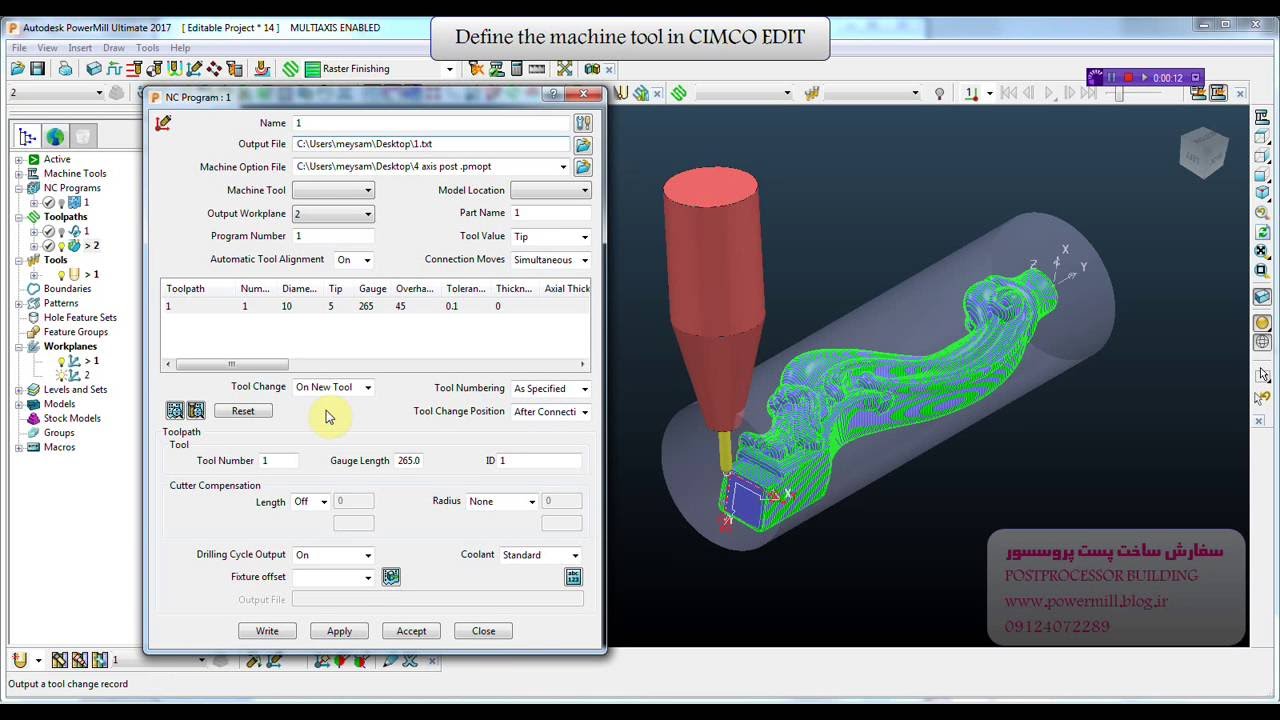Click the zoom magnifier icon in right toolbar

(x=1262, y=212)
